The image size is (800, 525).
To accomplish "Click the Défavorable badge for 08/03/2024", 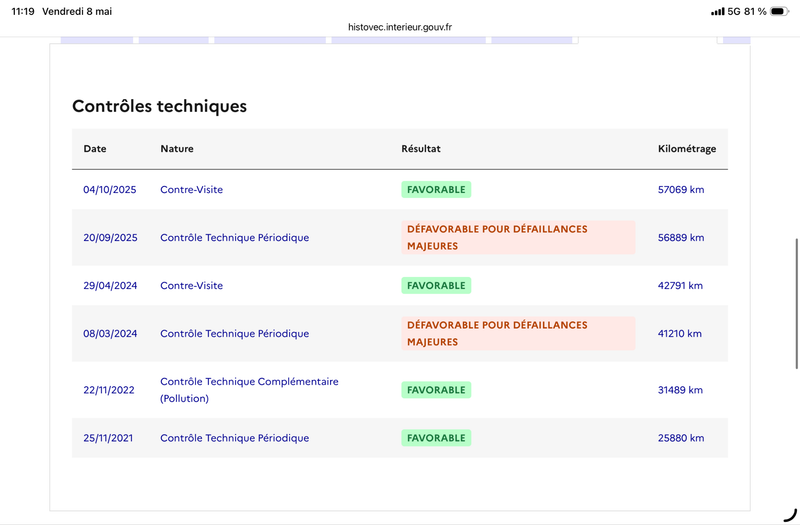I will click(x=518, y=333).
